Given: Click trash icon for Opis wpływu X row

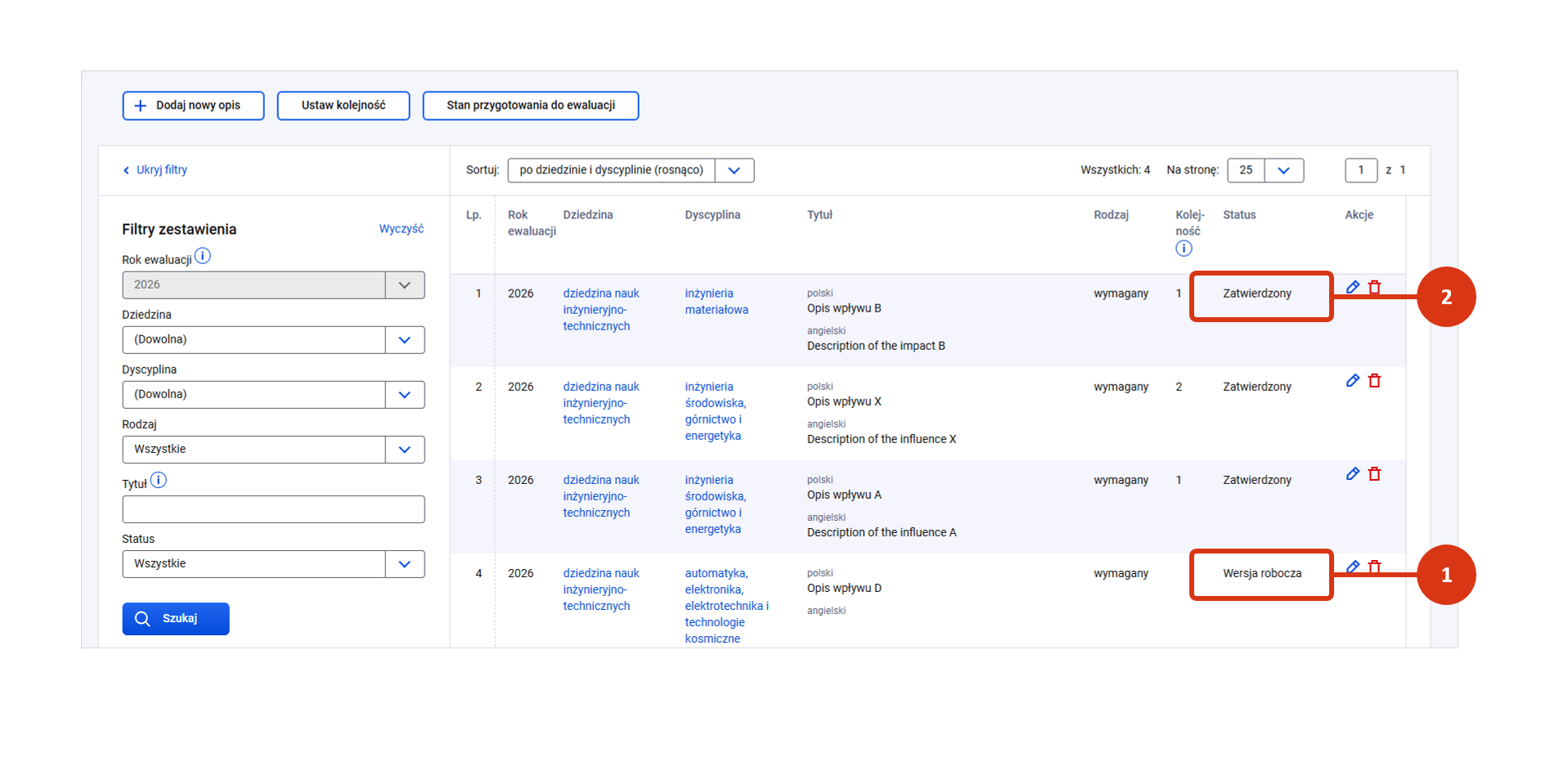Looking at the screenshot, I should pos(1374,380).
